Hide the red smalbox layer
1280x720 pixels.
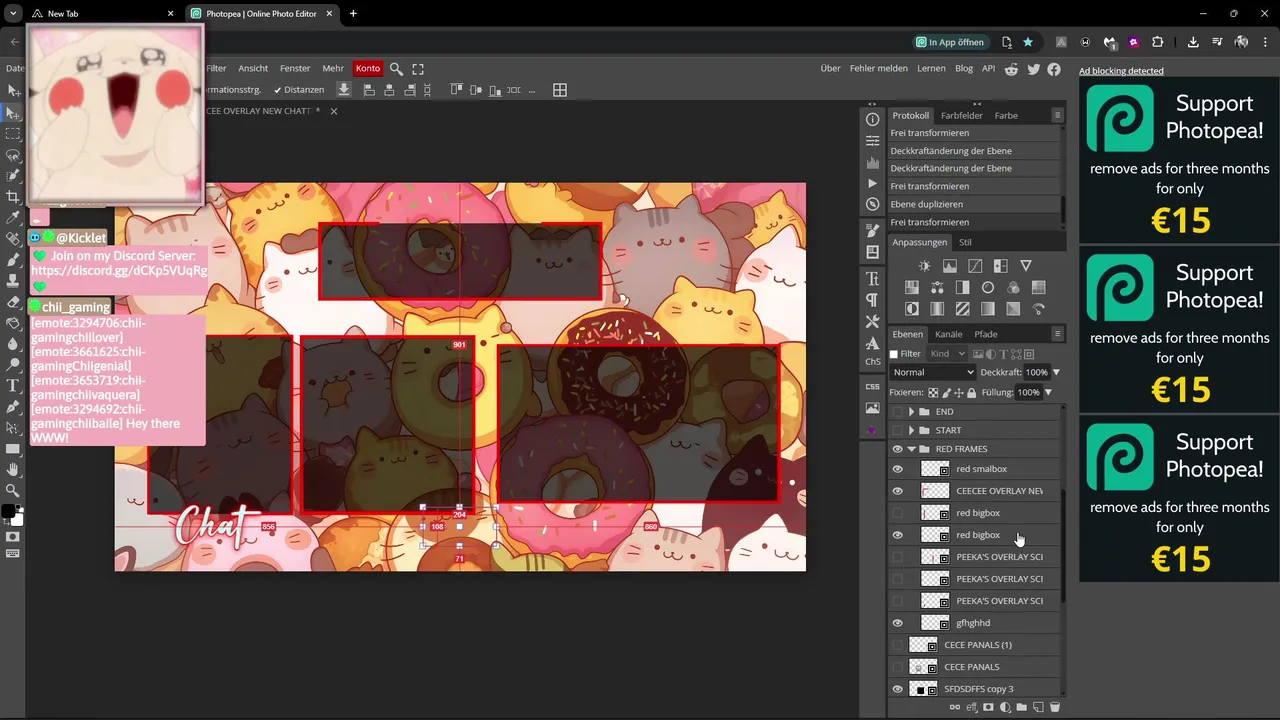point(897,469)
